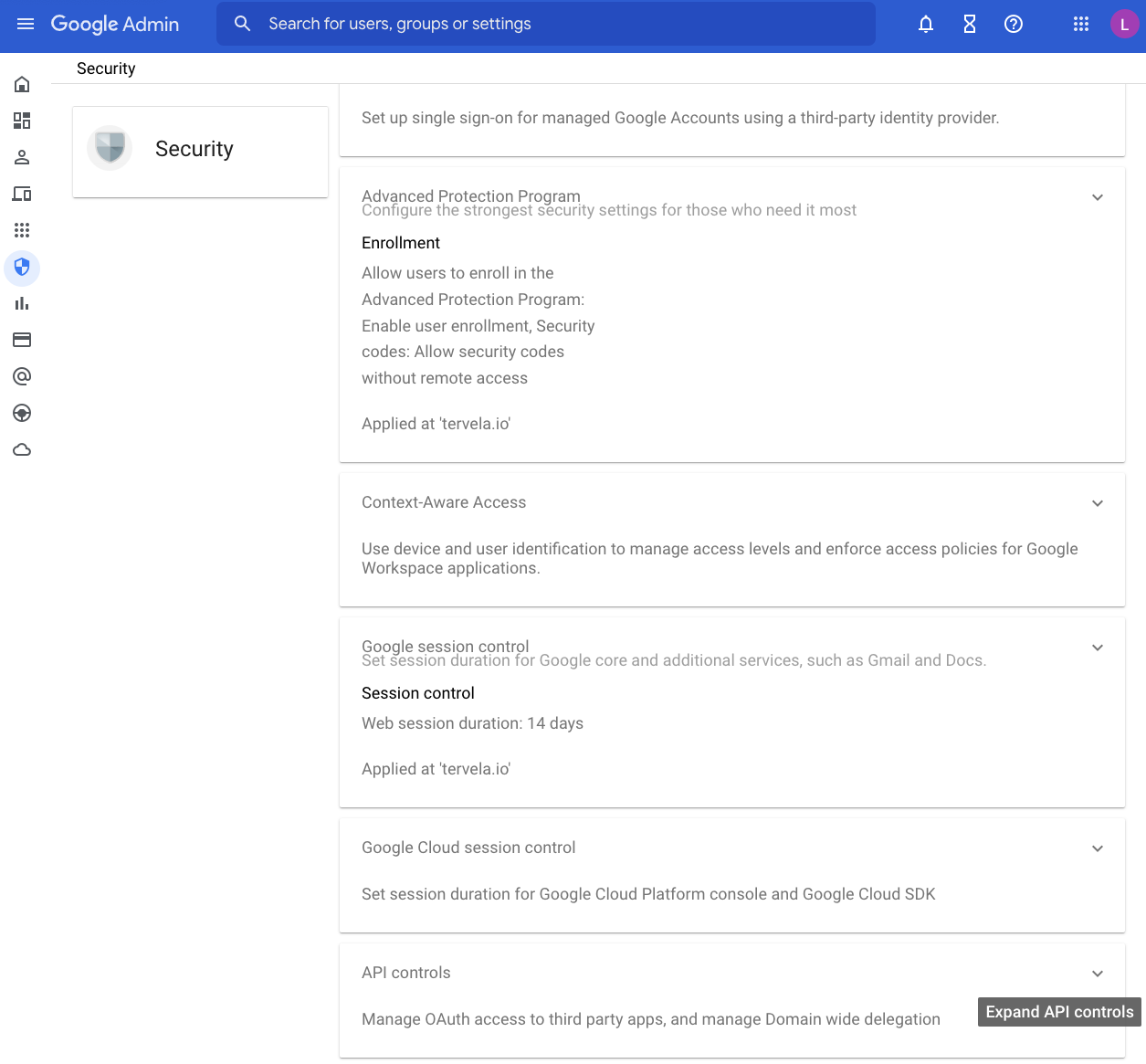
Task: Expand the Google Cloud session control section
Action: coord(1098,848)
